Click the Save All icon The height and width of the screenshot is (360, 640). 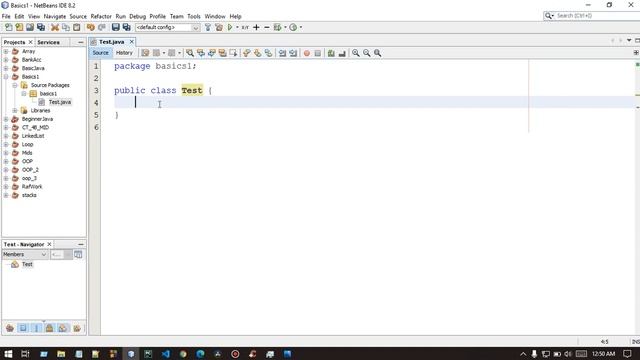click(x=127, y=27)
